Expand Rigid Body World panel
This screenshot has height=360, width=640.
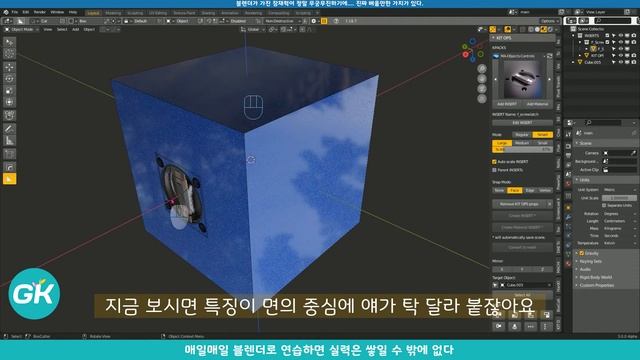tap(606, 277)
